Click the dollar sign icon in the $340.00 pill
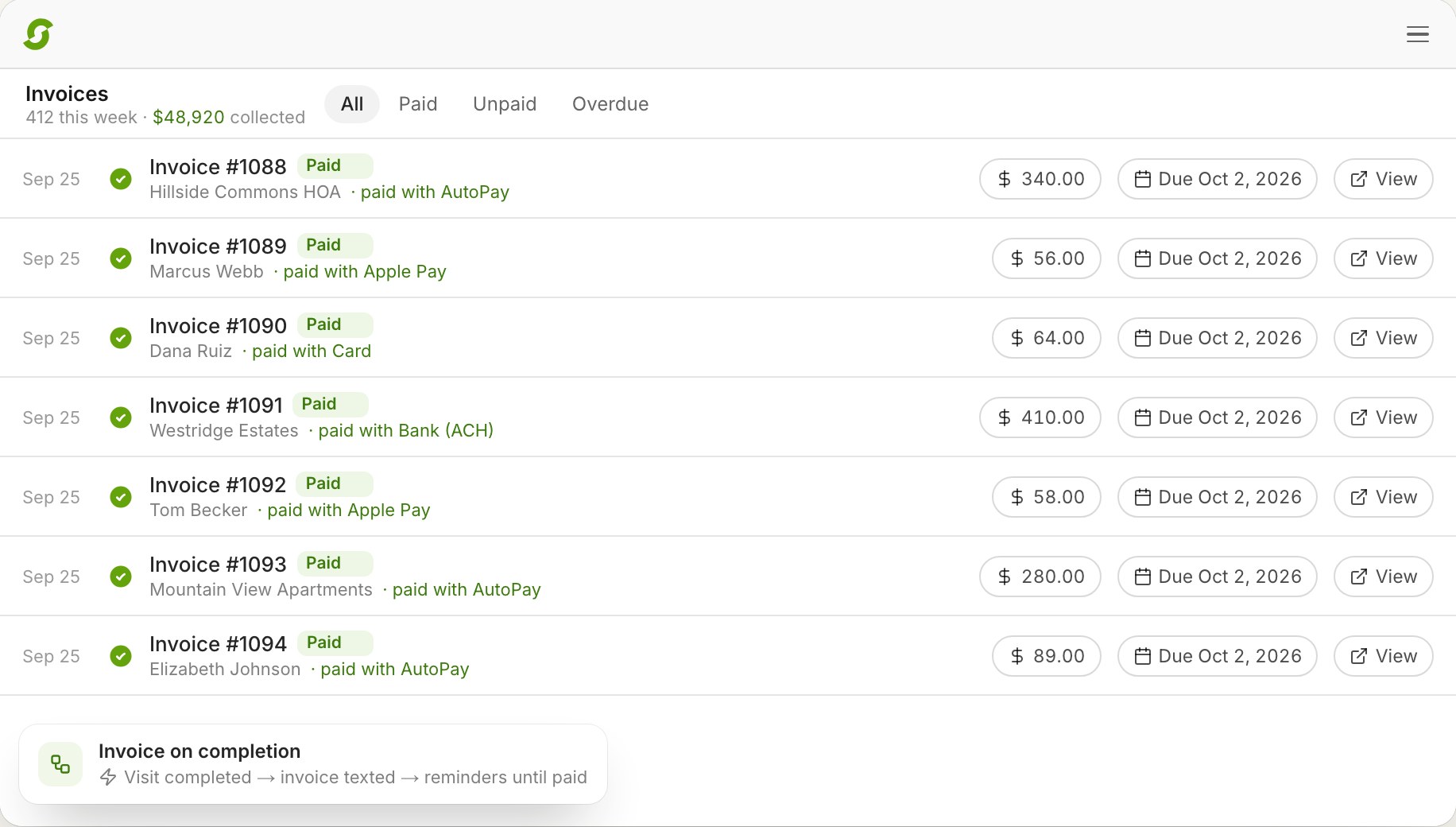Image resolution: width=1456 pixels, height=827 pixels. [1005, 179]
